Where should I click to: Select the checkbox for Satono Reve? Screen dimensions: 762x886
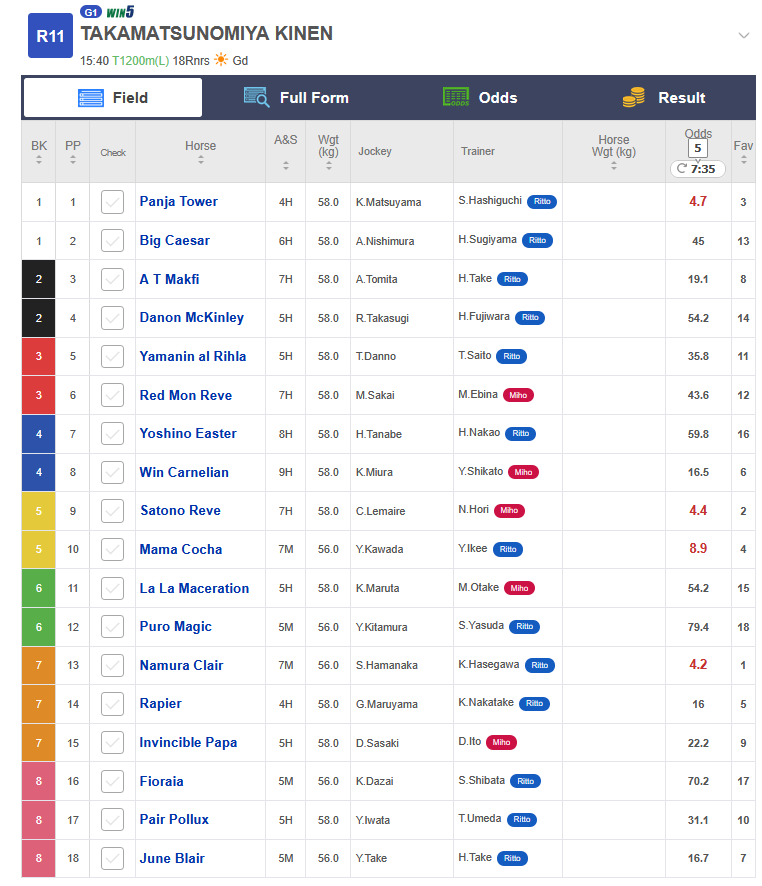pos(112,511)
